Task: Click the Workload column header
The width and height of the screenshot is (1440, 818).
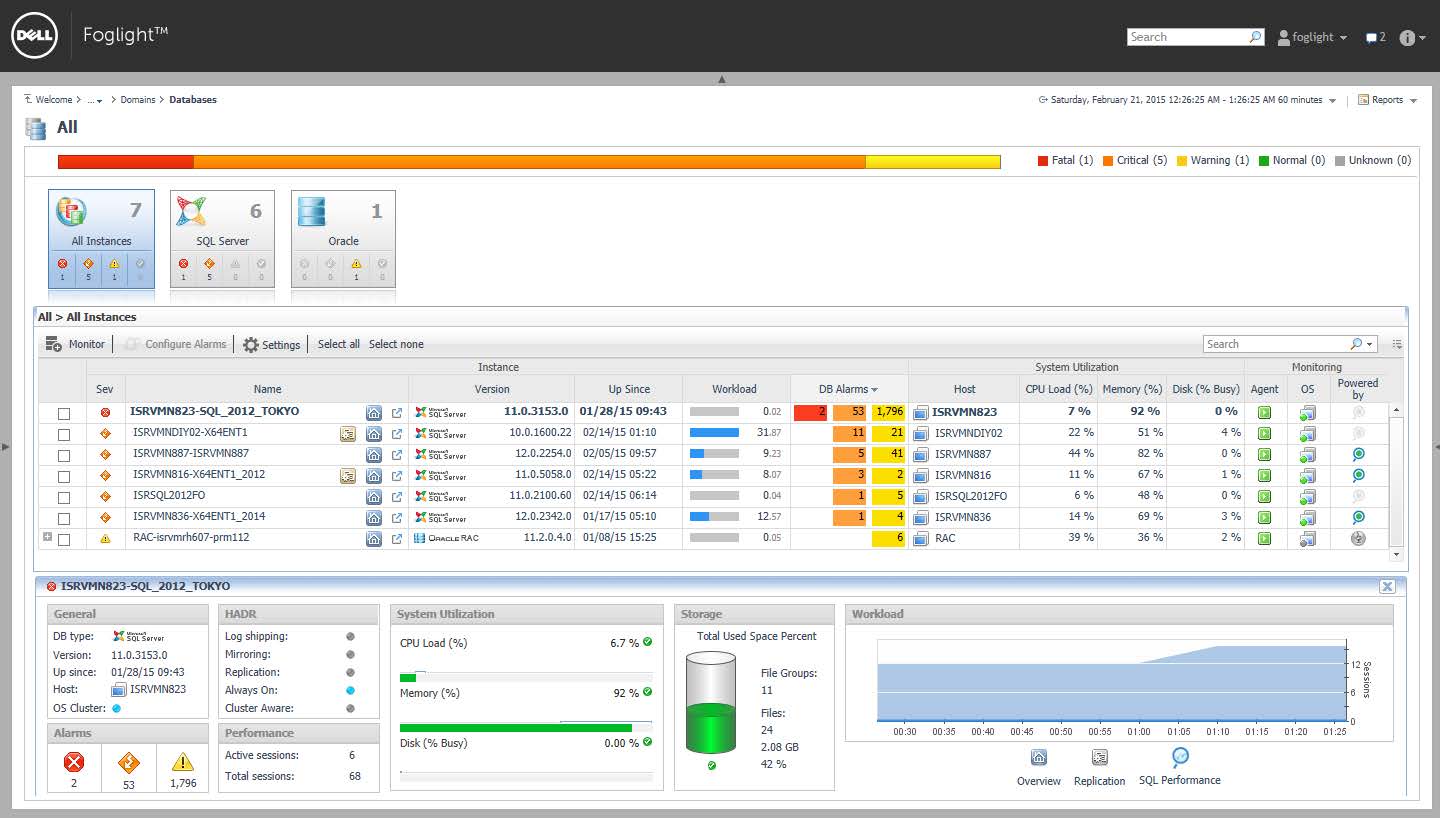Action: coord(735,389)
